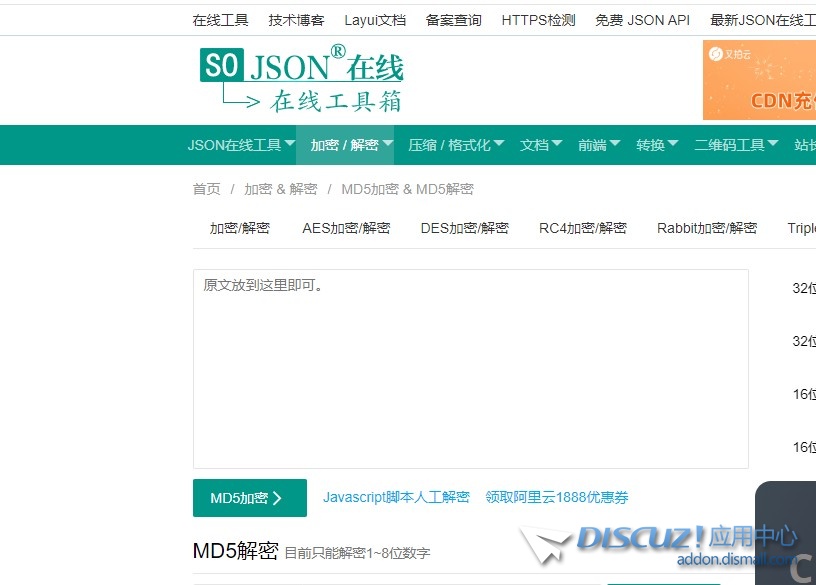The height and width of the screenshot is (585, 816).
Task: Open the 领取阿里云1888优惠券 link
Action: (x=557, y=497)
